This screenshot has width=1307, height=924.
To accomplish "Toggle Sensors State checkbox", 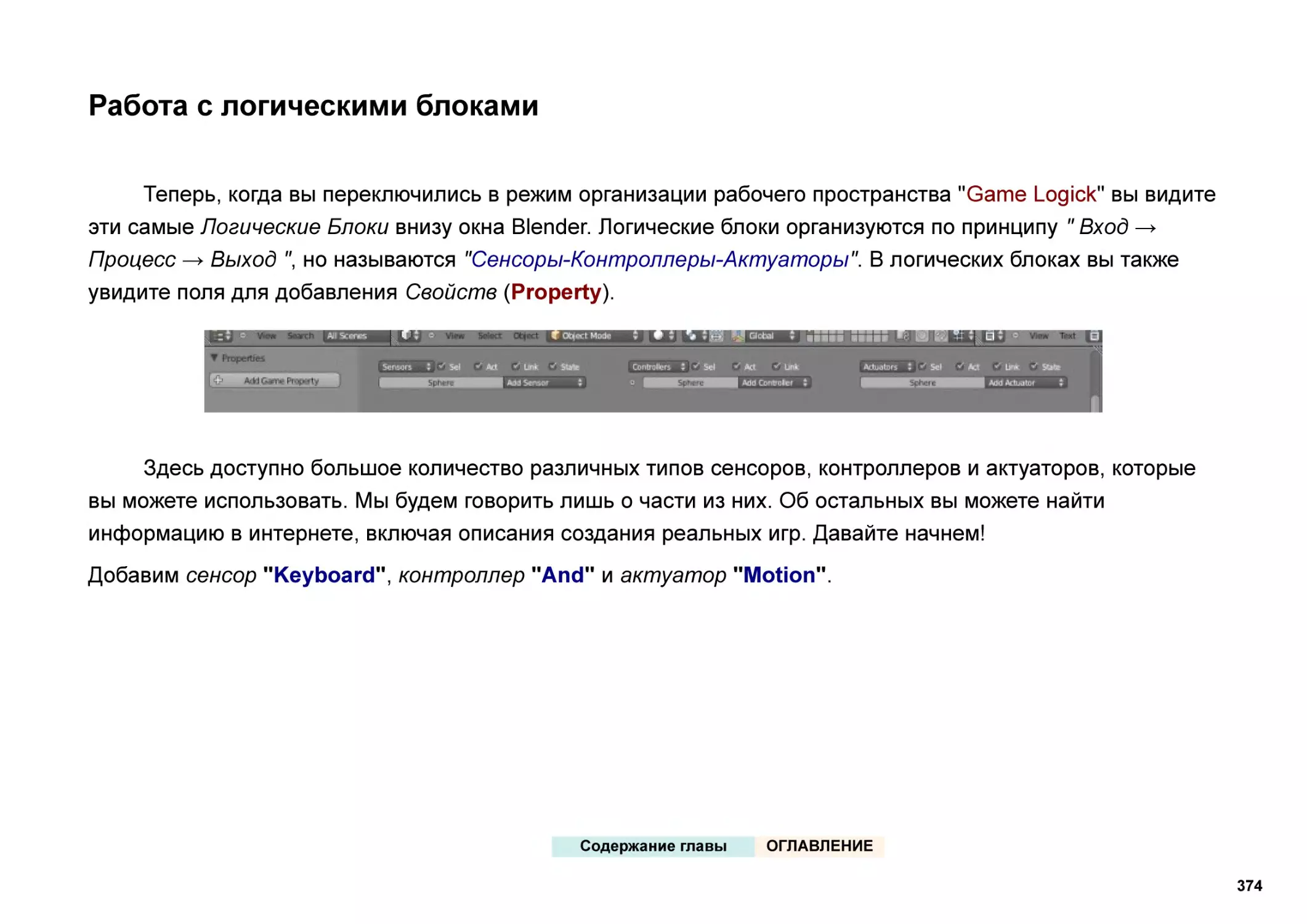I will [x=553, y=367].
